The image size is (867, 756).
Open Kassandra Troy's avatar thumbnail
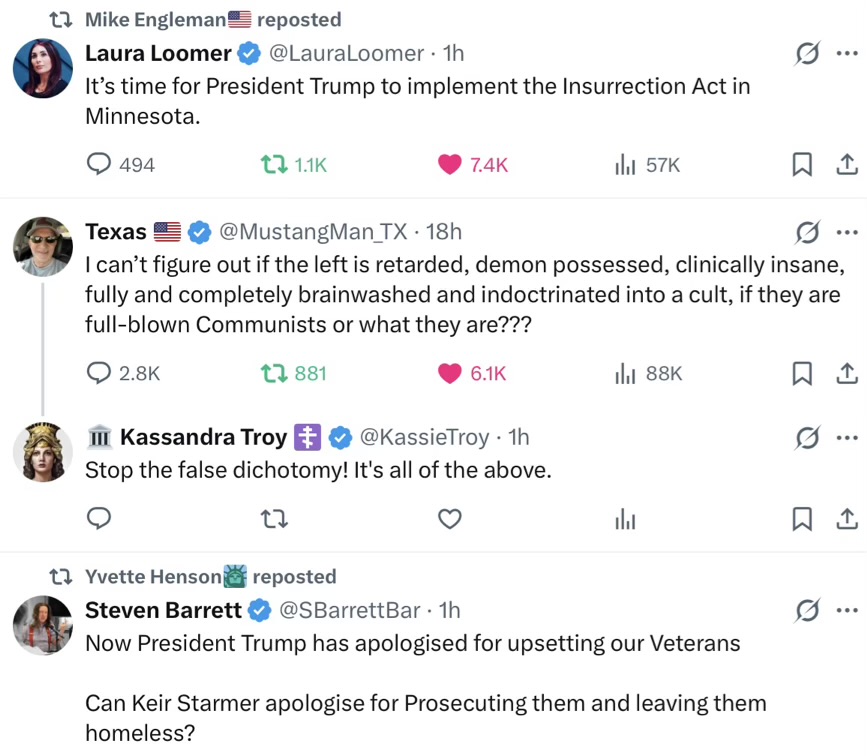[42, 452]
